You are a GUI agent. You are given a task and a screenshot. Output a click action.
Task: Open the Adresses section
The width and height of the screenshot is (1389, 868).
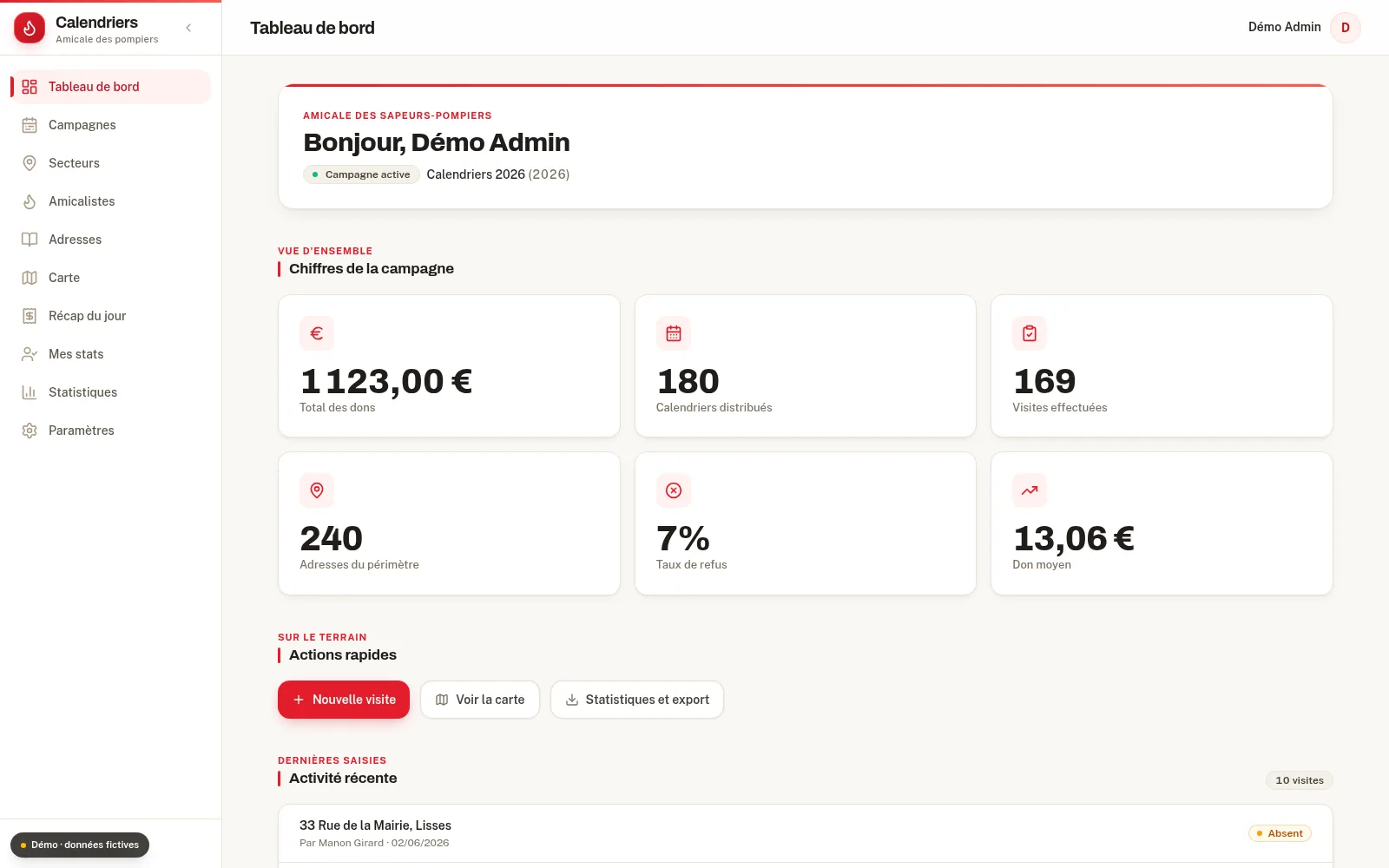click(111, 240)
